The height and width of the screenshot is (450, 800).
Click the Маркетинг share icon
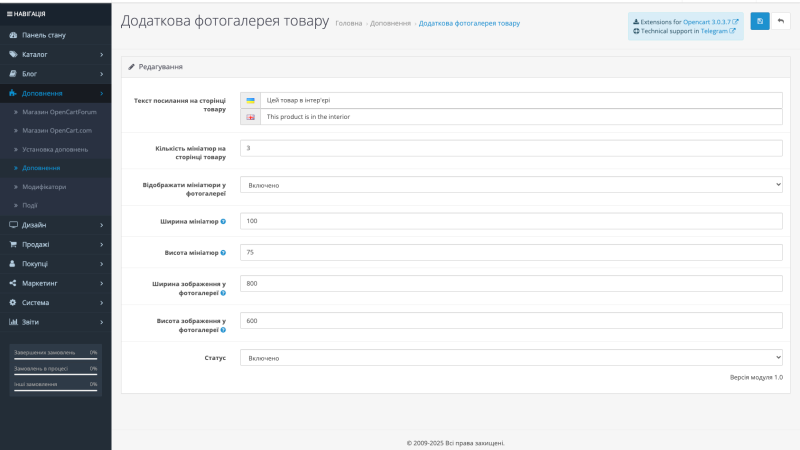(13, 283)
